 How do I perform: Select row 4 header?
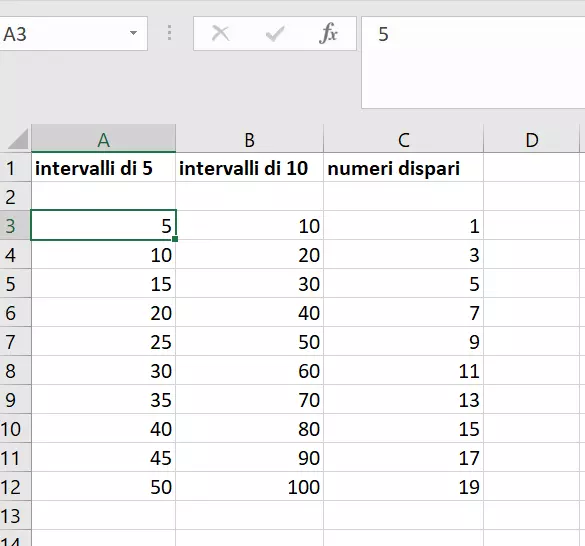point(15,255)
